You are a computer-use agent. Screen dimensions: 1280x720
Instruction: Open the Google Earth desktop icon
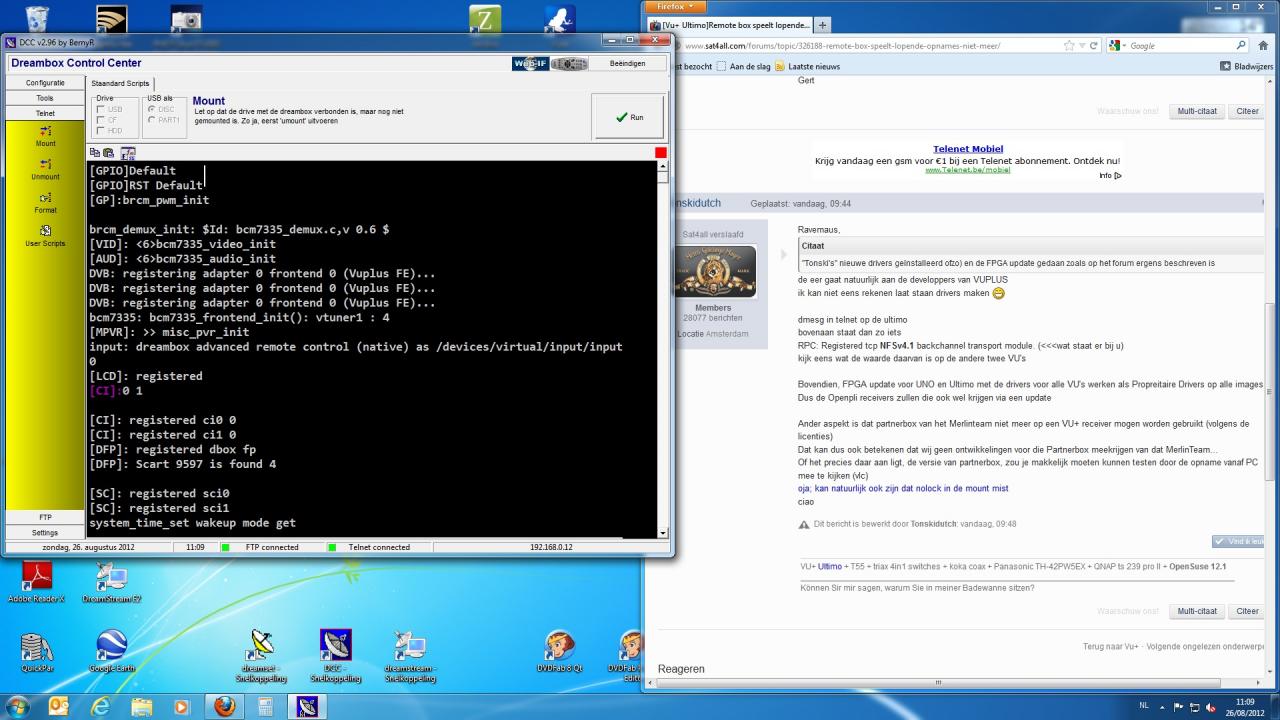coord(111,652)
